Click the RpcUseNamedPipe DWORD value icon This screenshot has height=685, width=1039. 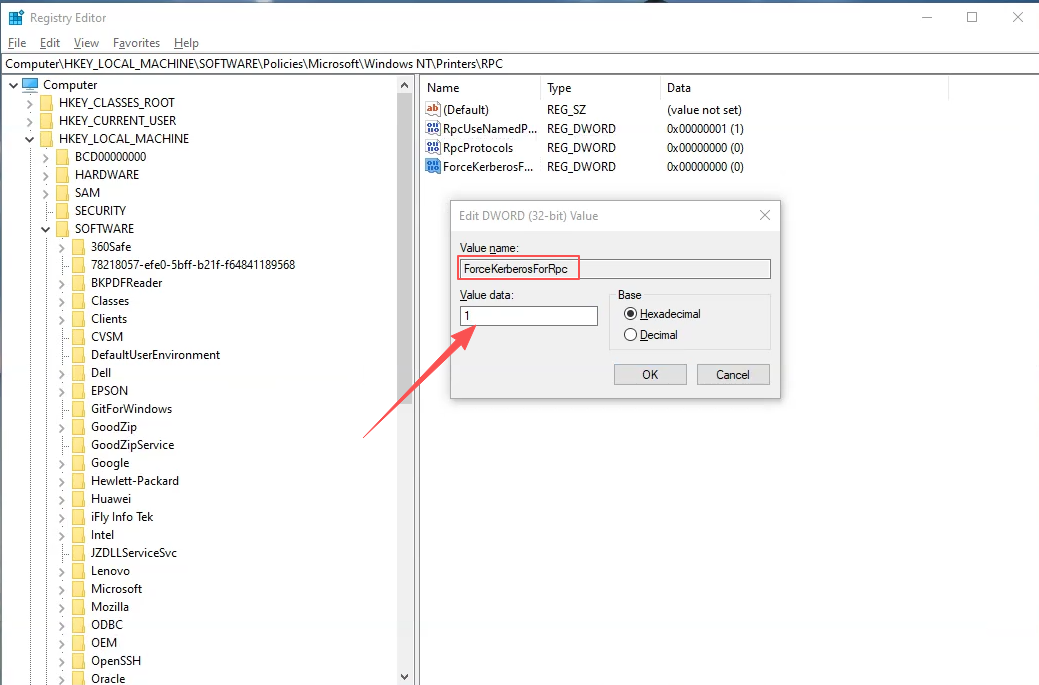coord(433,129)
